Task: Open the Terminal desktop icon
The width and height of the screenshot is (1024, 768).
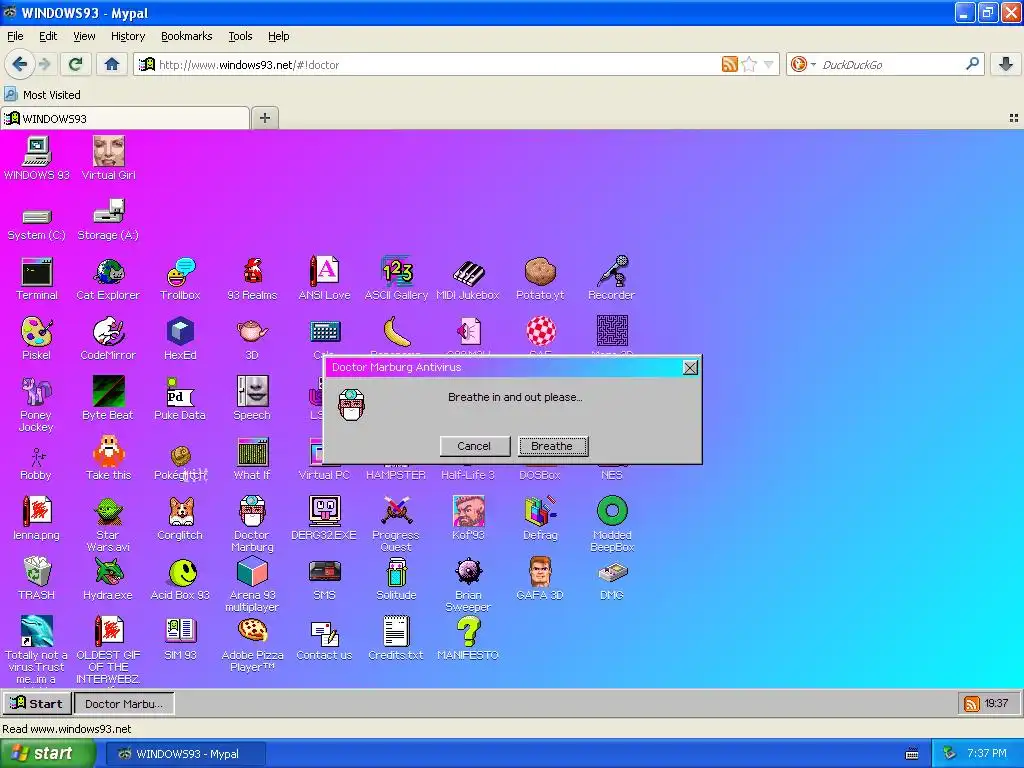Action: pyautogui.click(x=37, y=279)
